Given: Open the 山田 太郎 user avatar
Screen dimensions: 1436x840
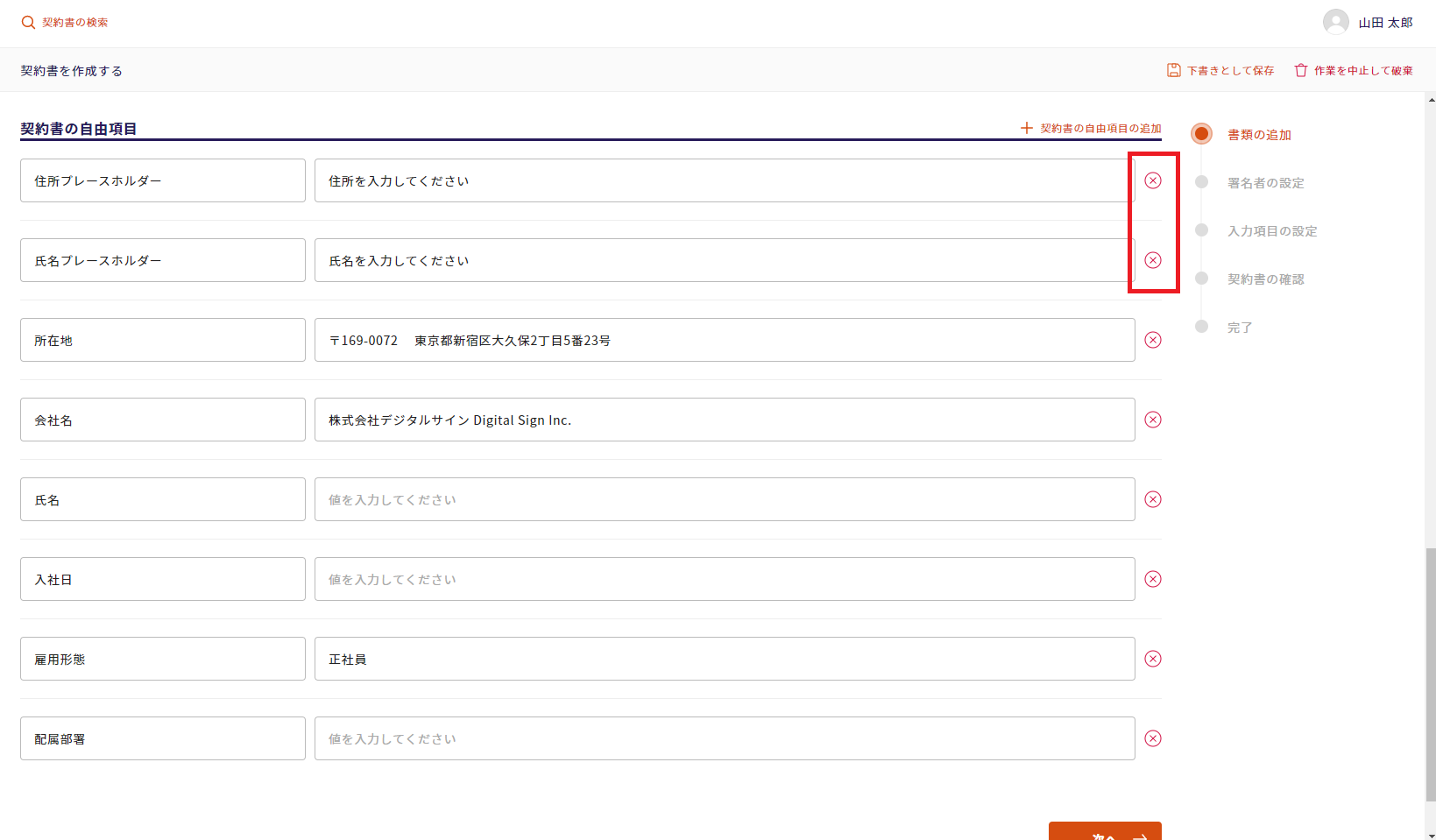Looking at the screenshot, I should (x=1335, y=22).
